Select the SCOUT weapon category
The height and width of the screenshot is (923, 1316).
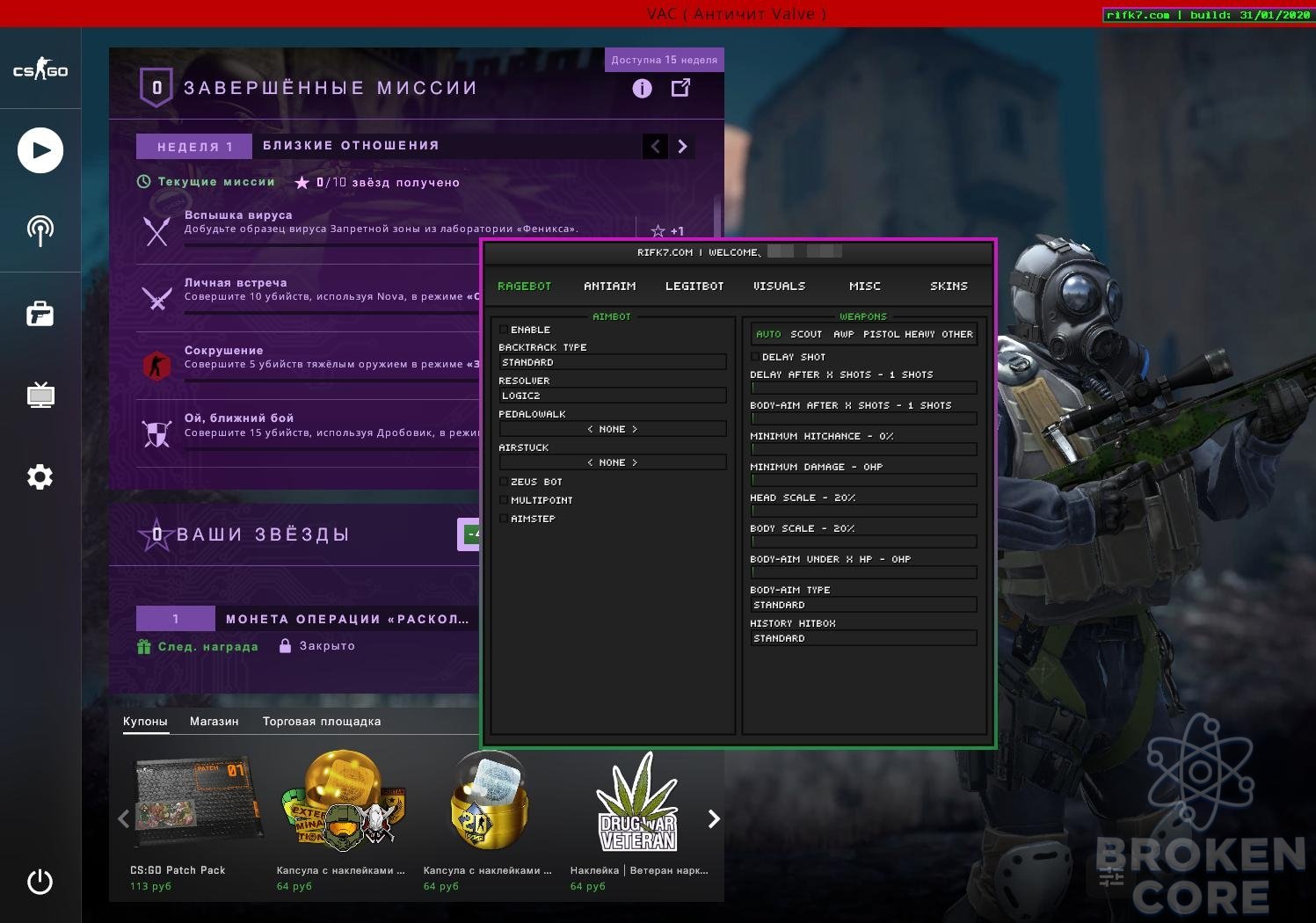tap(806, 334)
